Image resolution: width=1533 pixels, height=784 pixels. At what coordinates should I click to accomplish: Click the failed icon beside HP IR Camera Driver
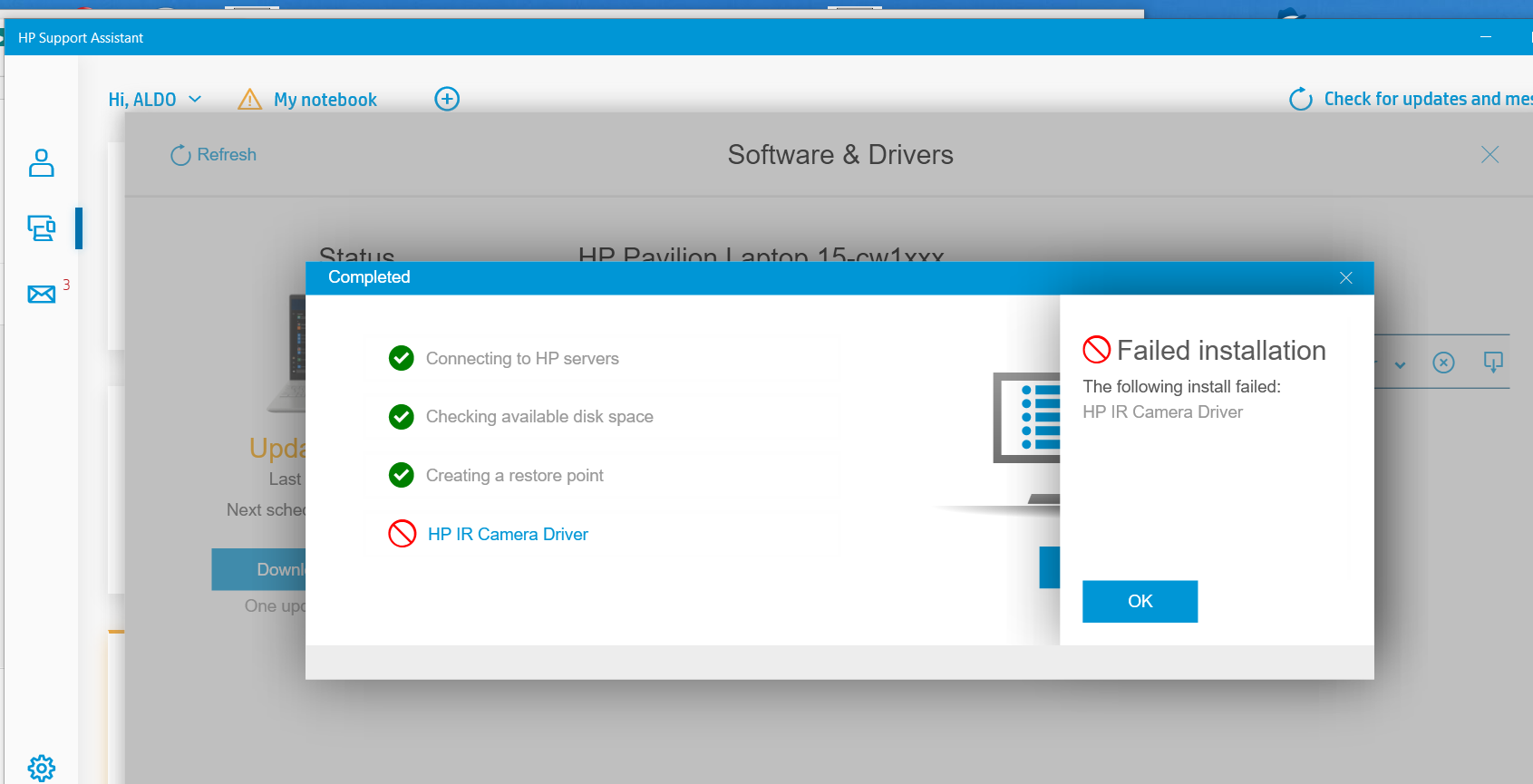(x=403, y=534)
